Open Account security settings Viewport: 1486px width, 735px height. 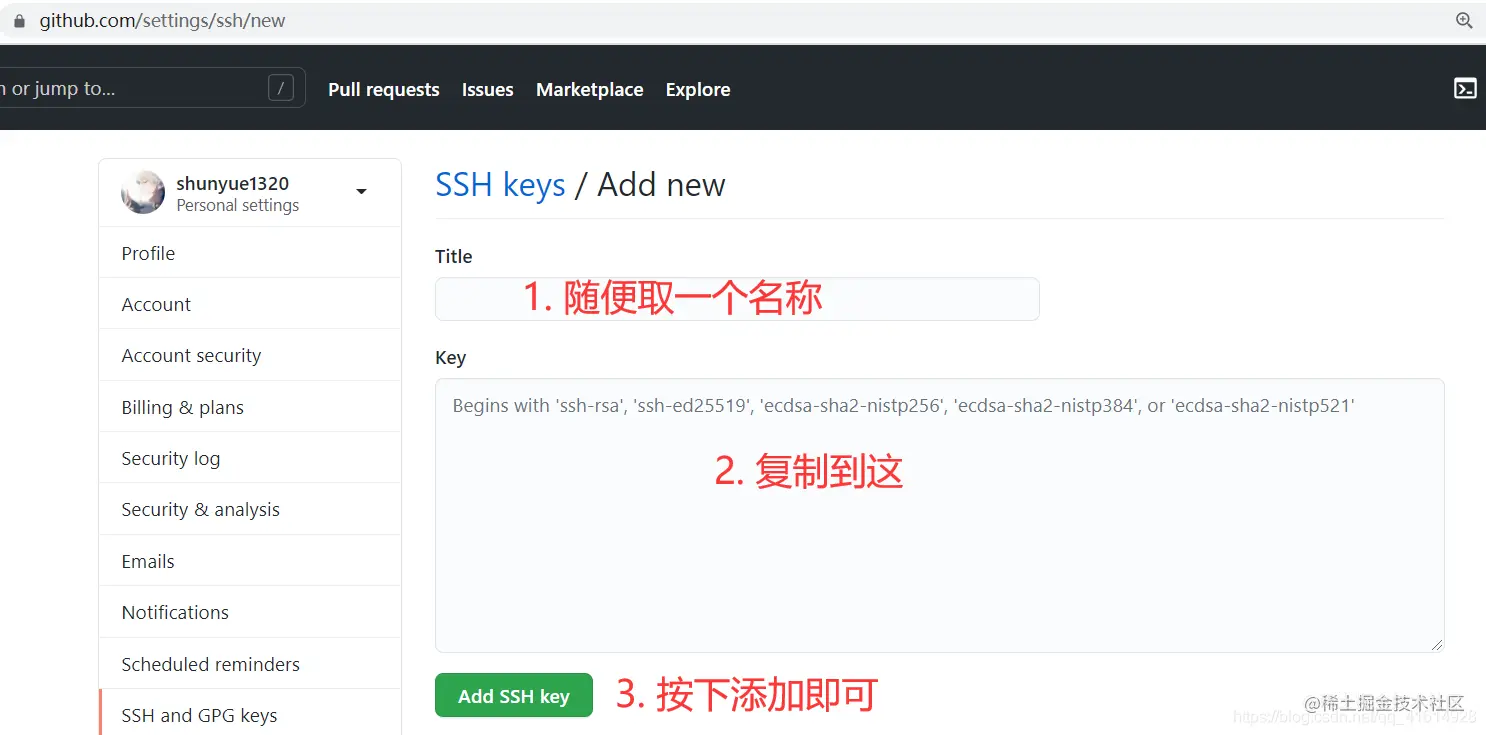point(250,355)
